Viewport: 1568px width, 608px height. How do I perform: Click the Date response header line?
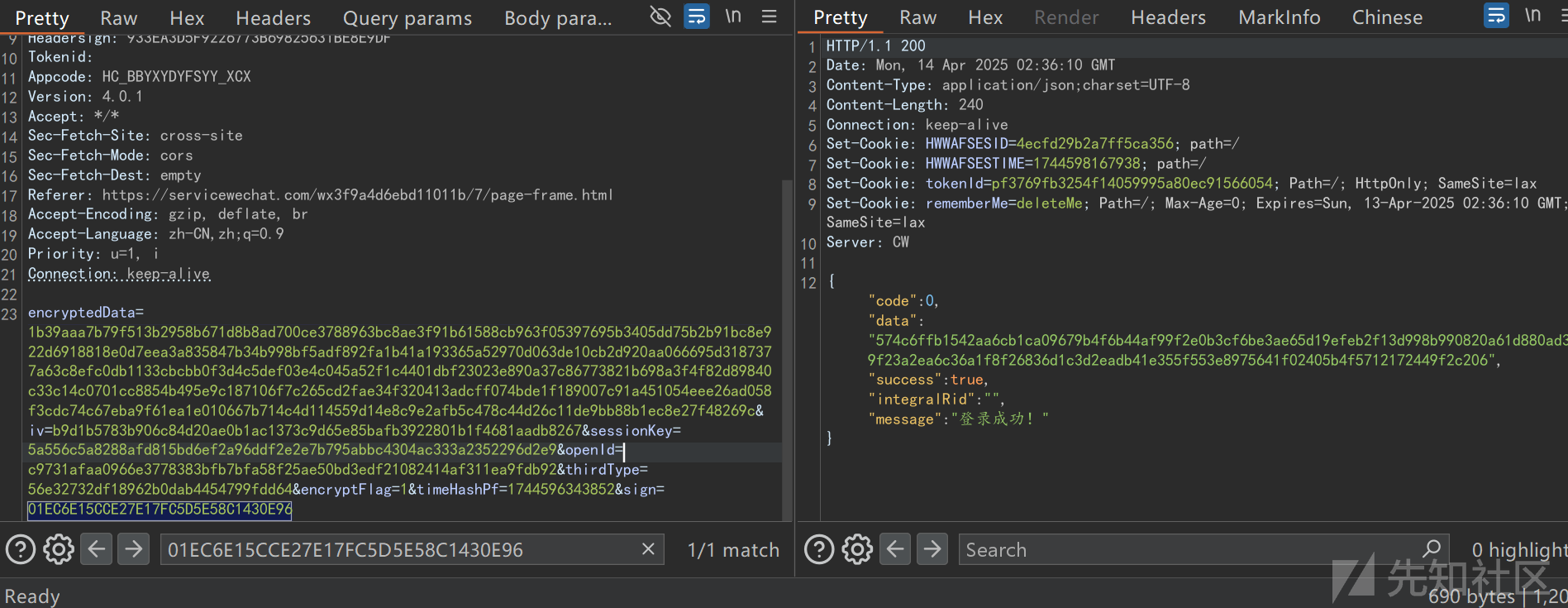(x=971, y=65)
